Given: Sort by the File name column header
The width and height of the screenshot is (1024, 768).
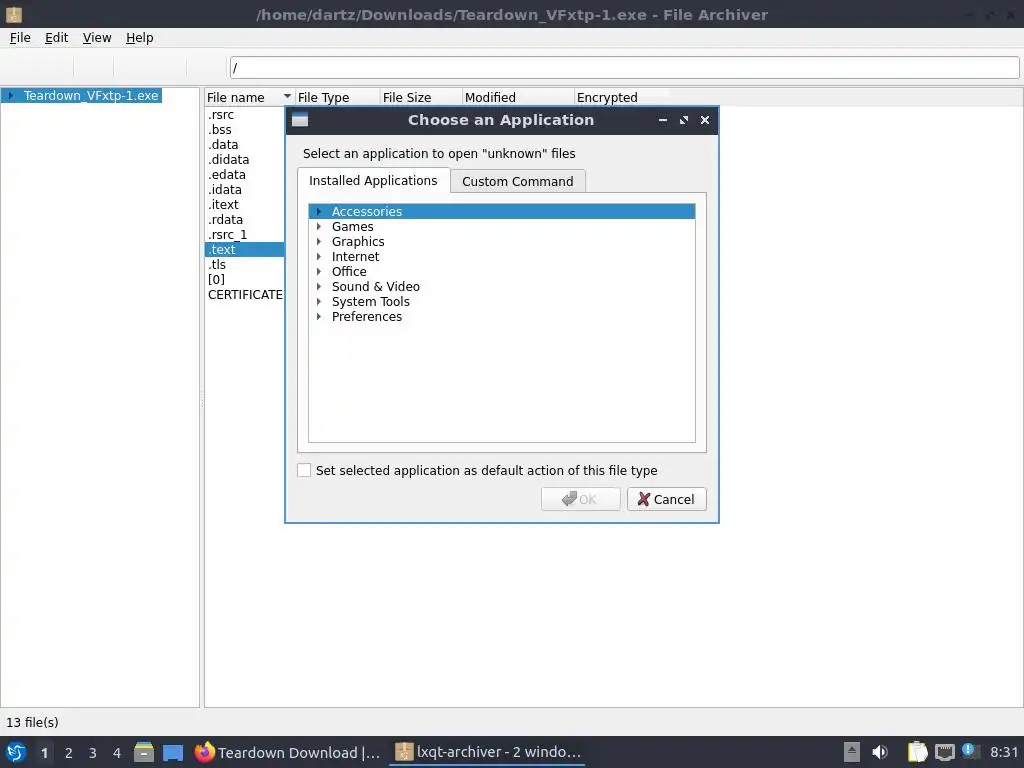Looking at the screenshot, I should pos(249,97).
